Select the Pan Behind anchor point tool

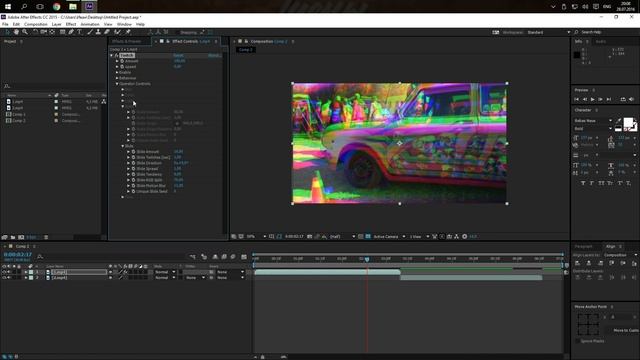52,32
